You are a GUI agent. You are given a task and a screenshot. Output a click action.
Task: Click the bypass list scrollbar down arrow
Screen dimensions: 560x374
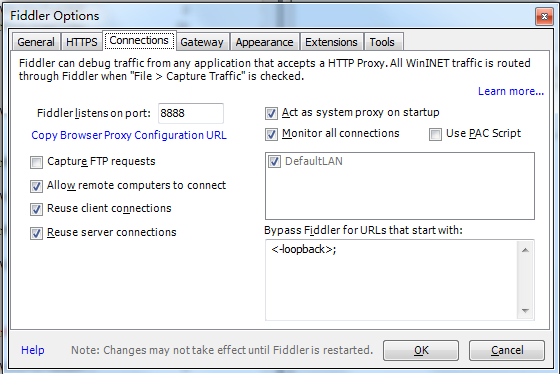coord(525,311)
